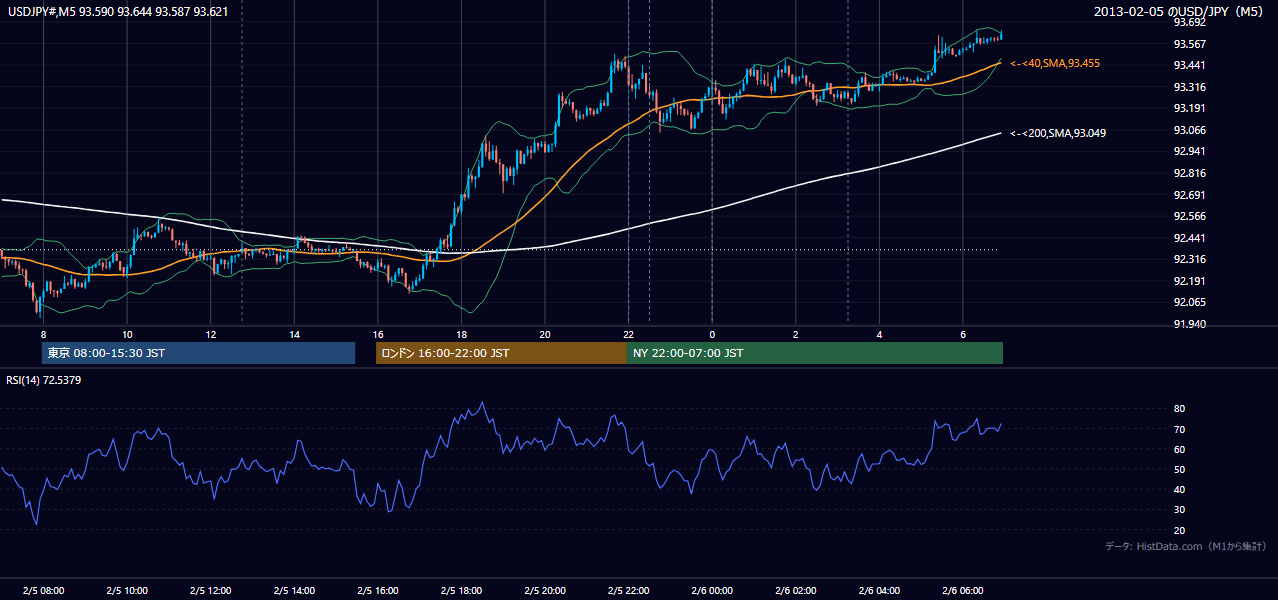Click the '2013-02-05 のUSD/JPY (M5)' chart title
Image resolution: width=1278 pixels, height=600 pixels.
pos(1179,11)
